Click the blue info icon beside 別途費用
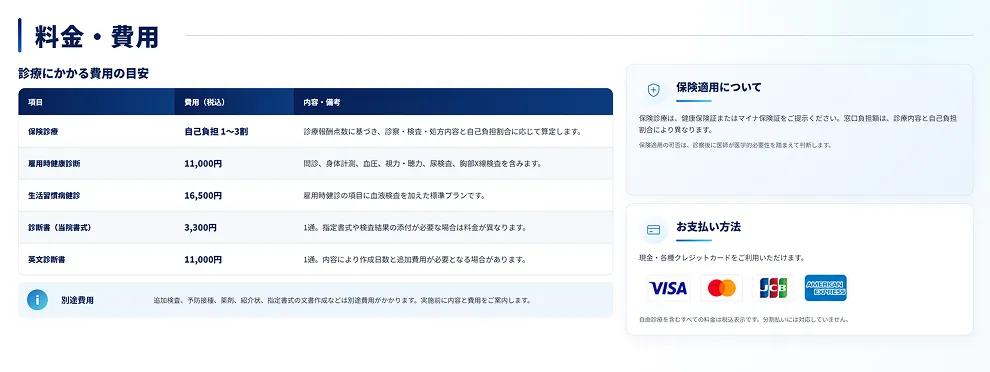The width and height of the screenshot is (990, 372). tap(37, 300)
